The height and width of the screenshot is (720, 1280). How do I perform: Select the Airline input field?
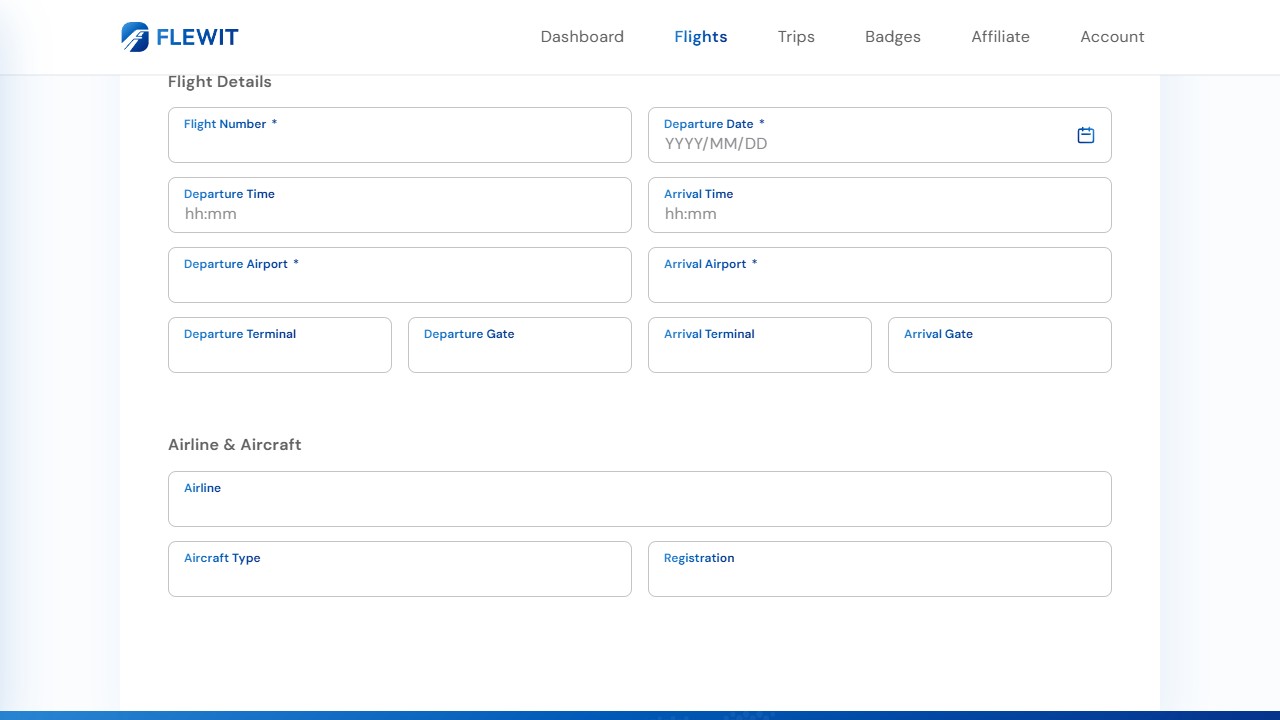pyautogui.click(x=640, y=499)
